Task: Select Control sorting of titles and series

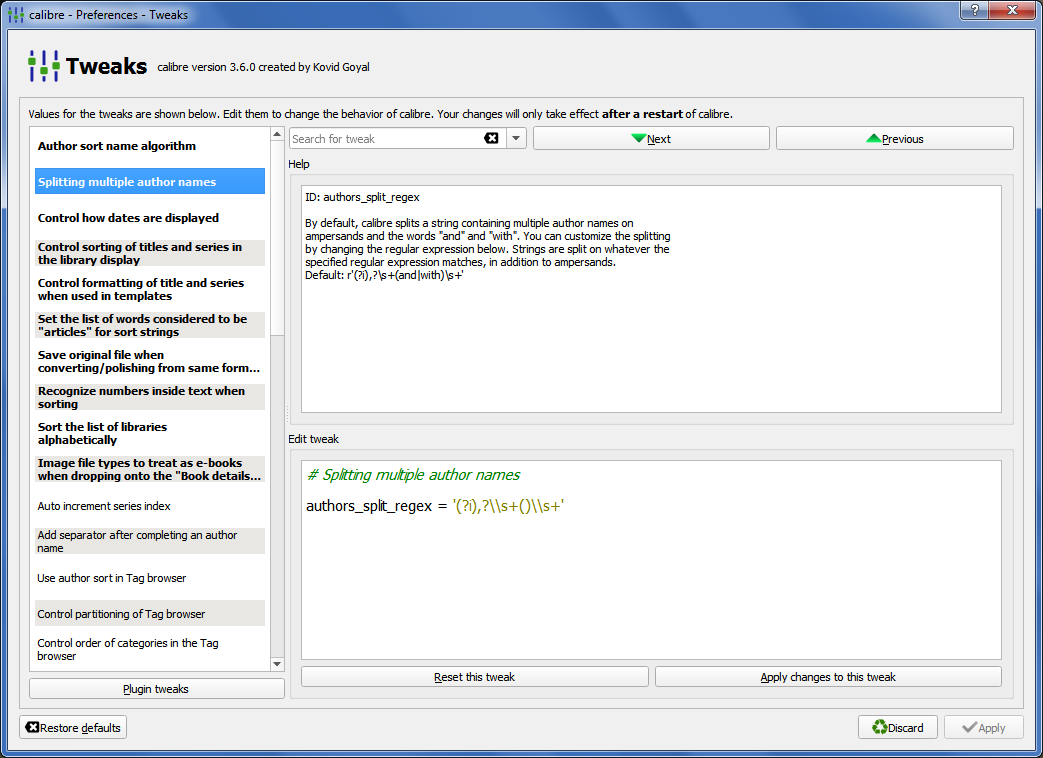Action: point(150,253)
